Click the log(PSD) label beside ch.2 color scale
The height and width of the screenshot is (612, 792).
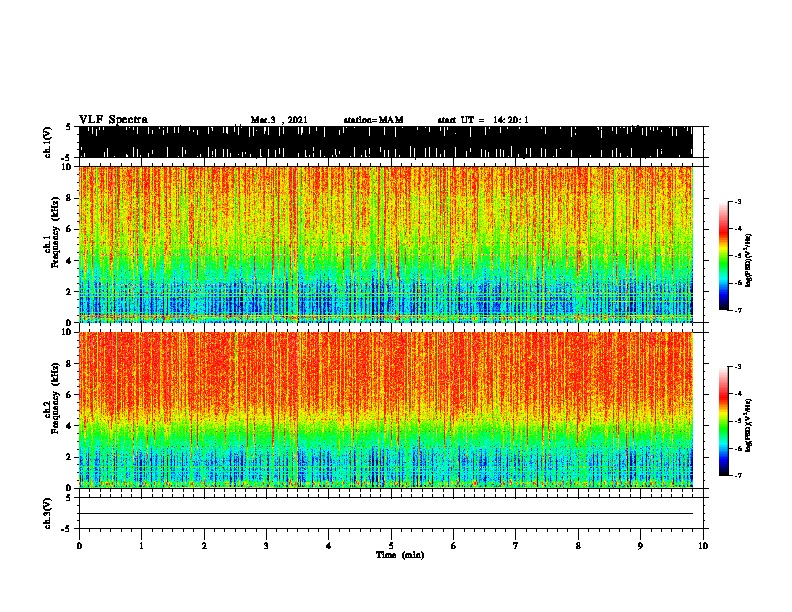(749, 425)
